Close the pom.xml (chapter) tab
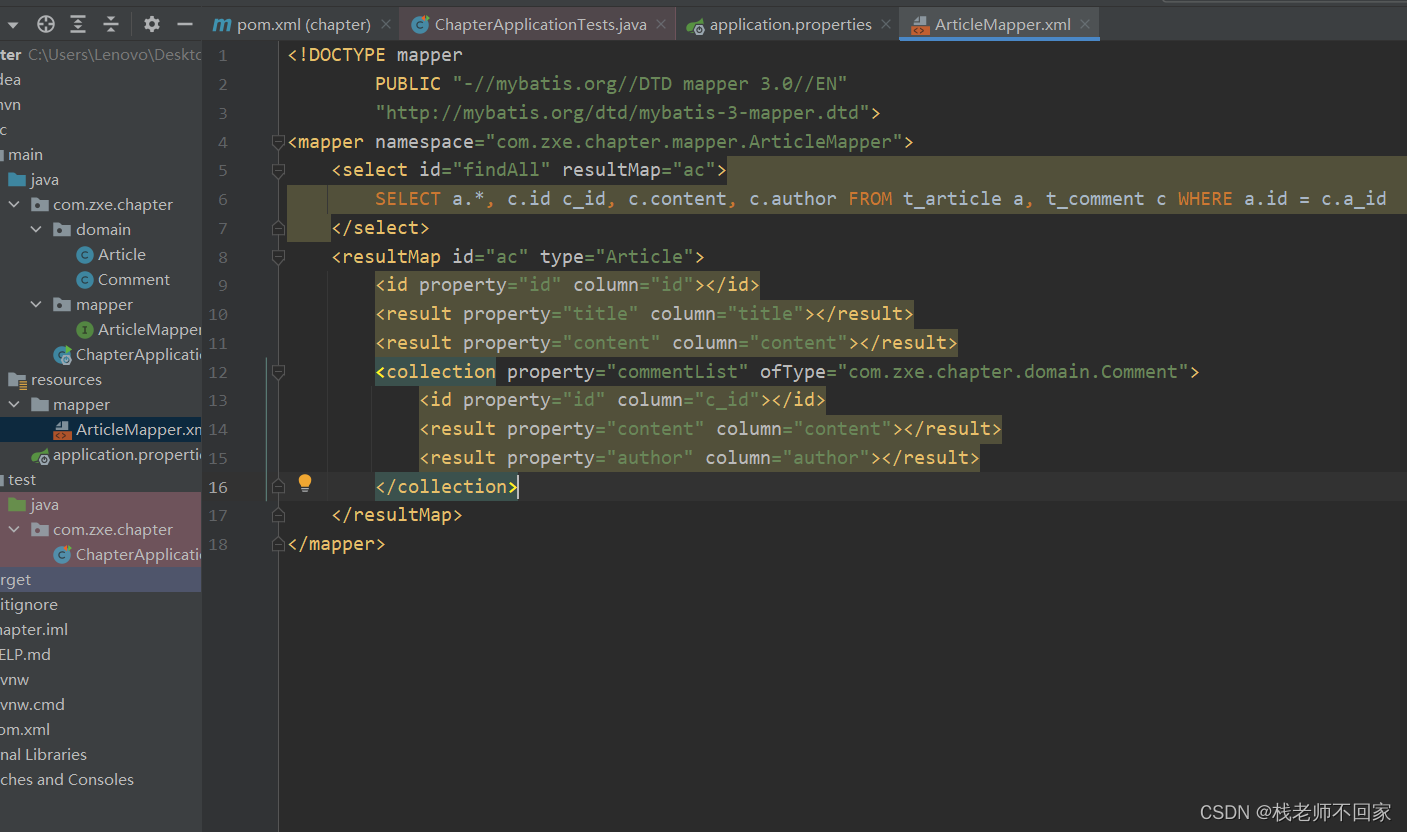Image resolution: width=1407 pixels, height=832 pixels. point(384,24)
